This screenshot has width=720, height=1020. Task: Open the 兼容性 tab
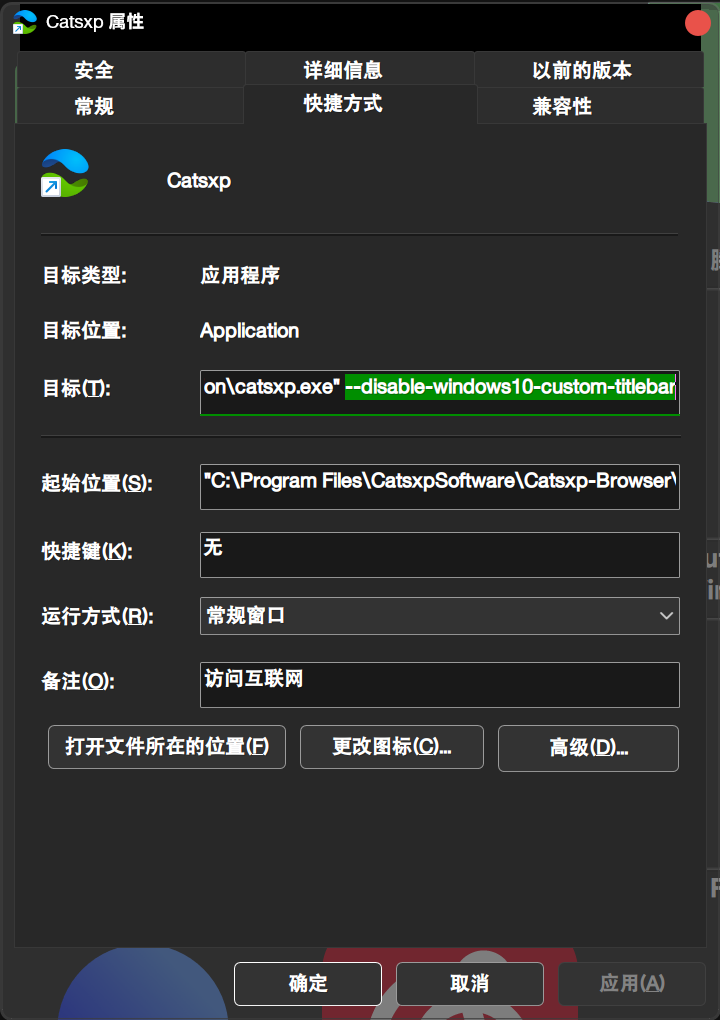click(591, 105)
